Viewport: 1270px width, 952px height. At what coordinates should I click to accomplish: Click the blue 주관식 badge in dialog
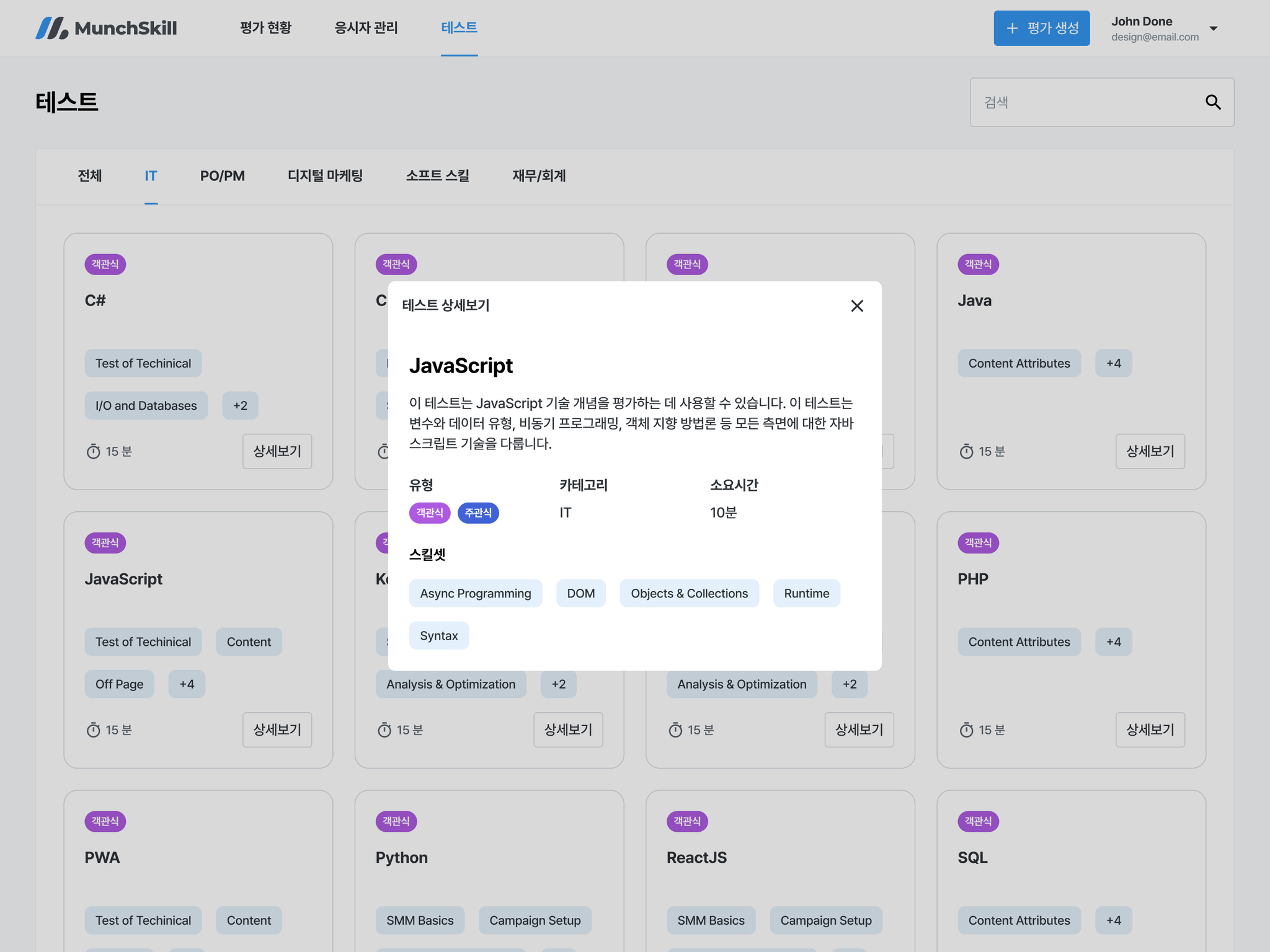point(477,513)
